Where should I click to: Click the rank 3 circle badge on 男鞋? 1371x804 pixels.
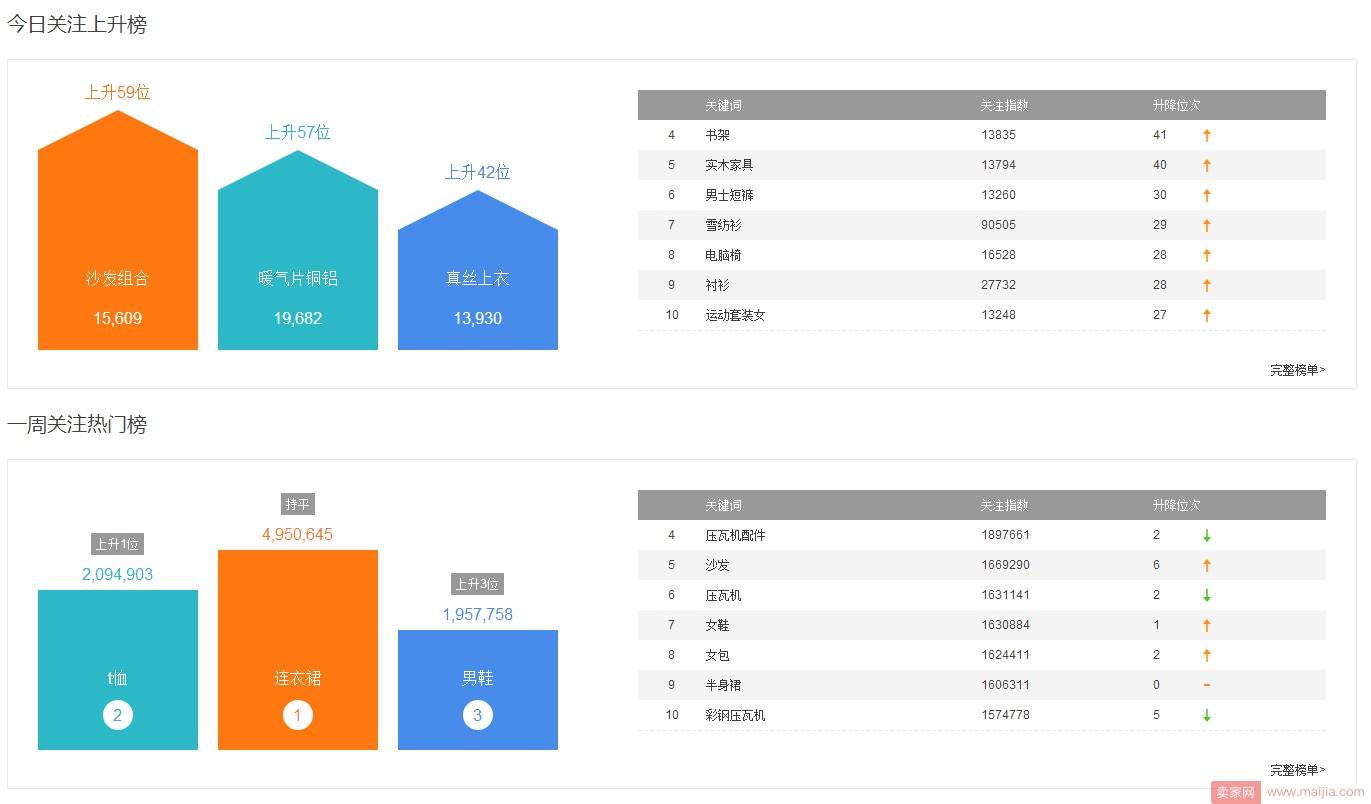(478, 715)
